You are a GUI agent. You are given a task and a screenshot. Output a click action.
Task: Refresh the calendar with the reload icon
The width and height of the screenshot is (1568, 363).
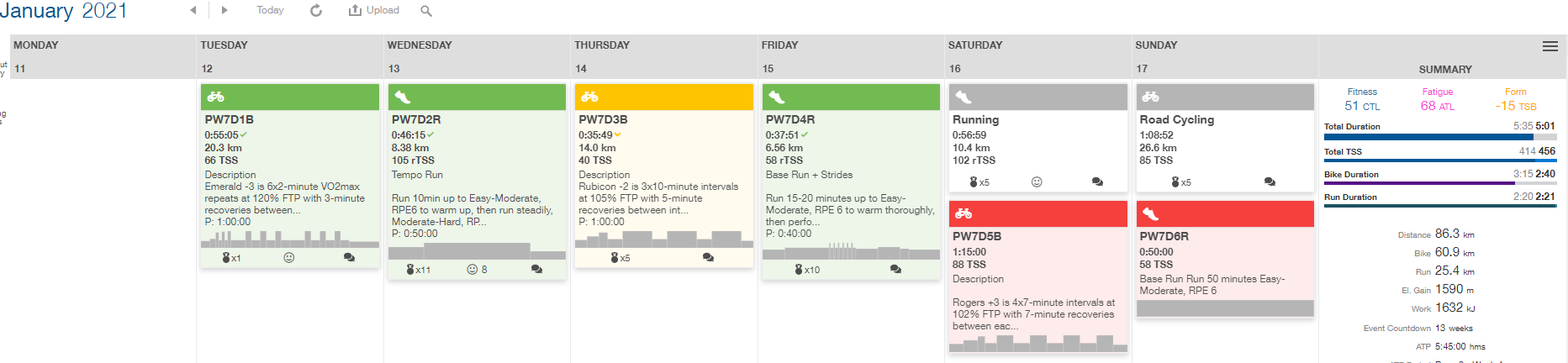(x=316, y=10)
